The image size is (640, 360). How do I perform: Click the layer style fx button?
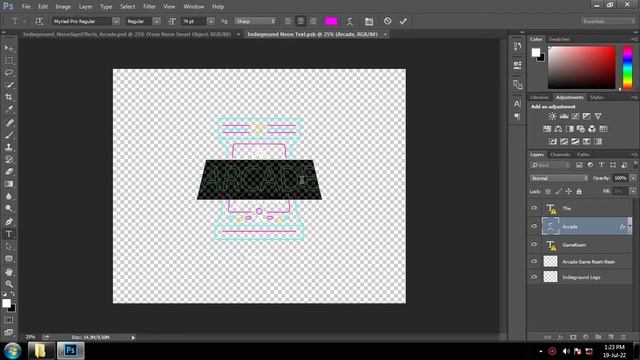tap(560, 337)
